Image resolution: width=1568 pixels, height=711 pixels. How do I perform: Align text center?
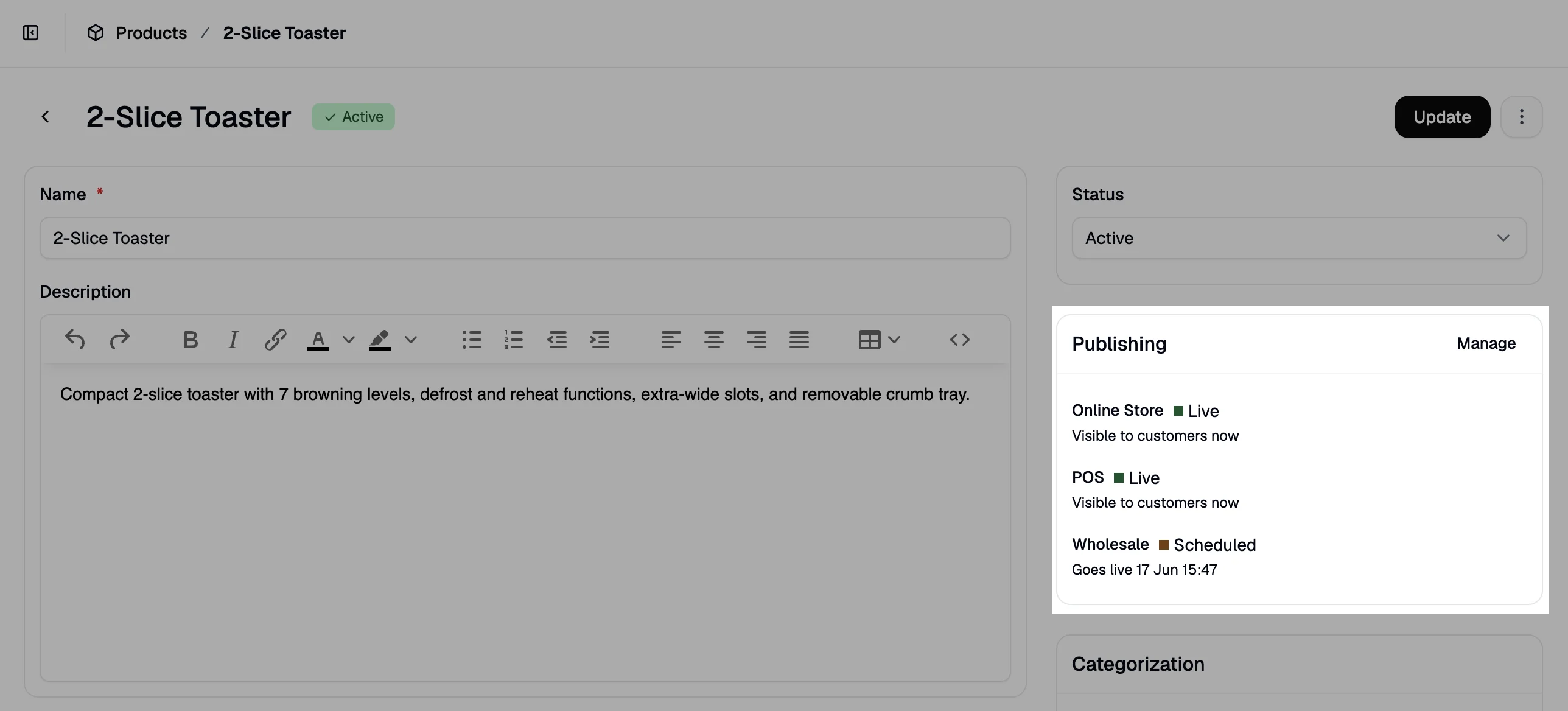[x=714, y=340]
